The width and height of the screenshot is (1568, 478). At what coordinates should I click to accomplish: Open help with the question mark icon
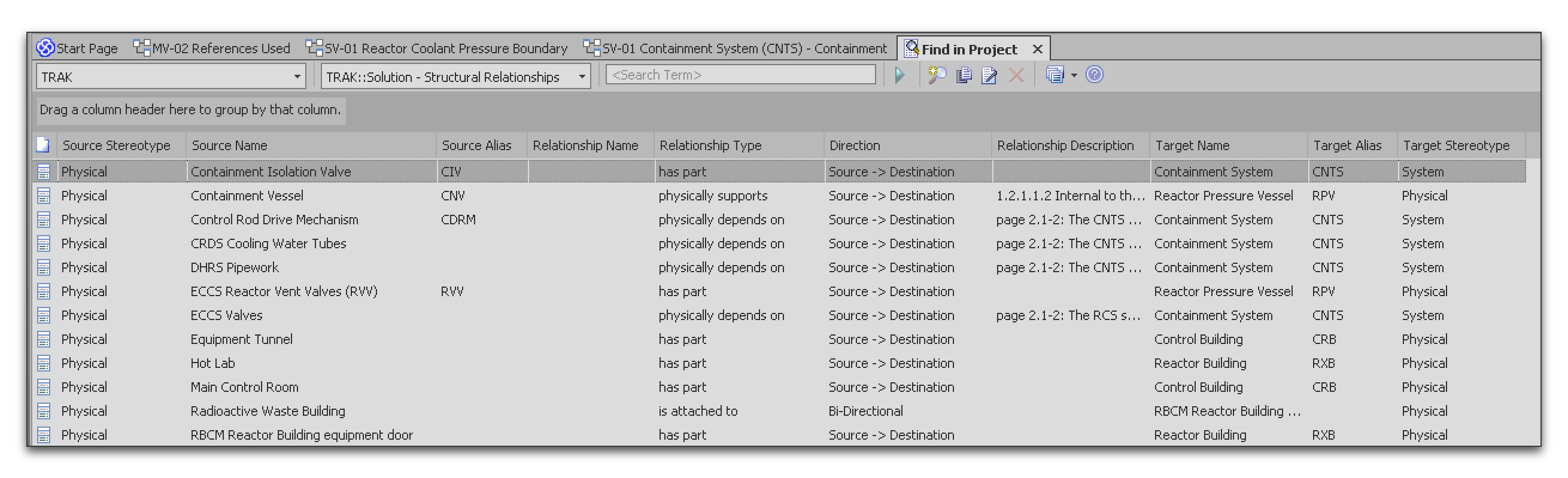pyautogui.click(x=1094, y=75)
